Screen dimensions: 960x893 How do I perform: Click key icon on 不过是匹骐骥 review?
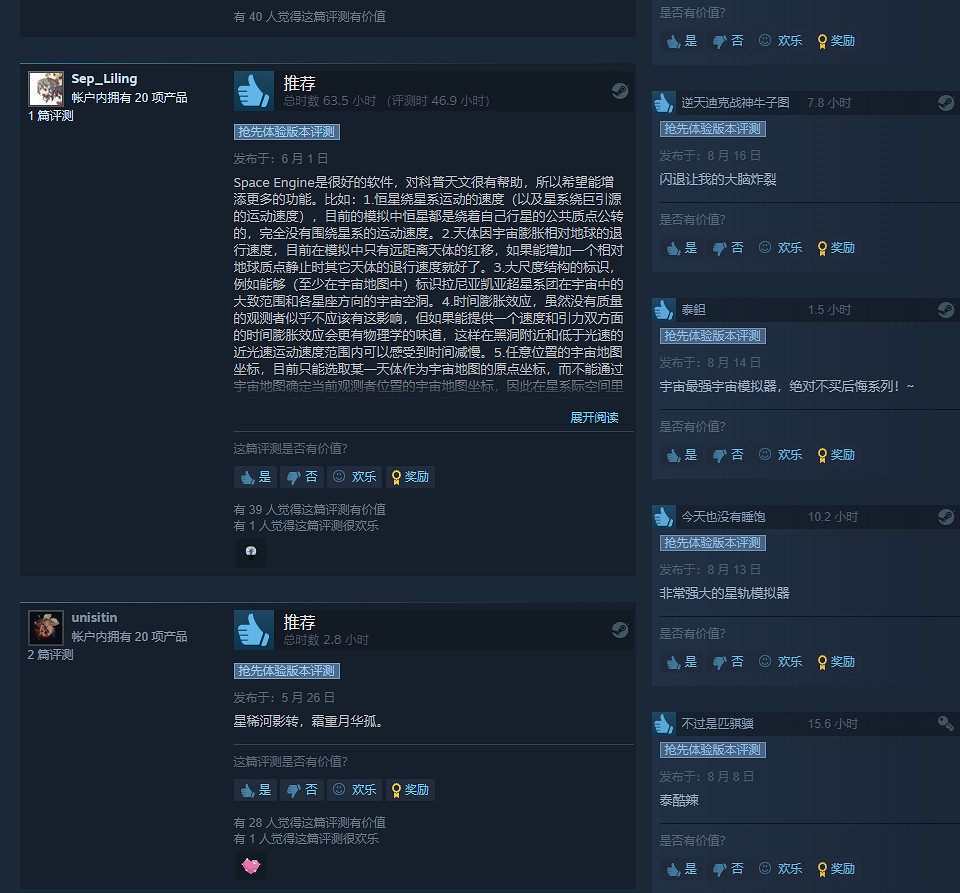coord(946,723)
